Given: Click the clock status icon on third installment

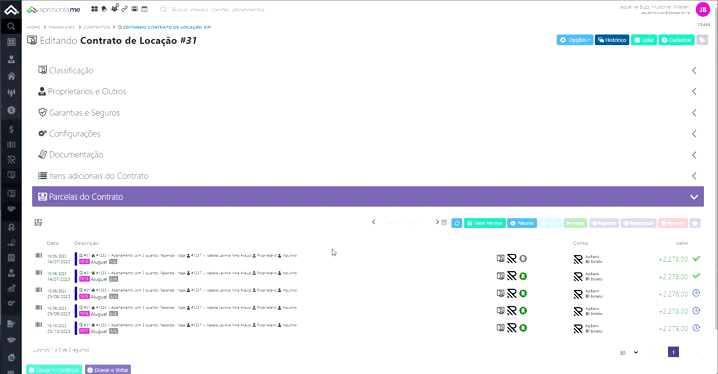Looking at the screenshot, I should click(x=696, y=293).
